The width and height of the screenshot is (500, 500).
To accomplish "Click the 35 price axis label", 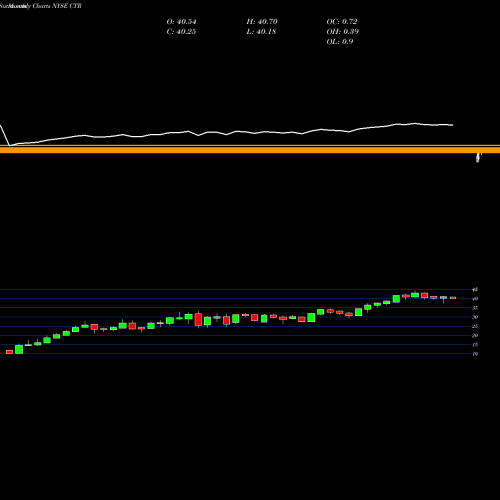I will (475, 308).
